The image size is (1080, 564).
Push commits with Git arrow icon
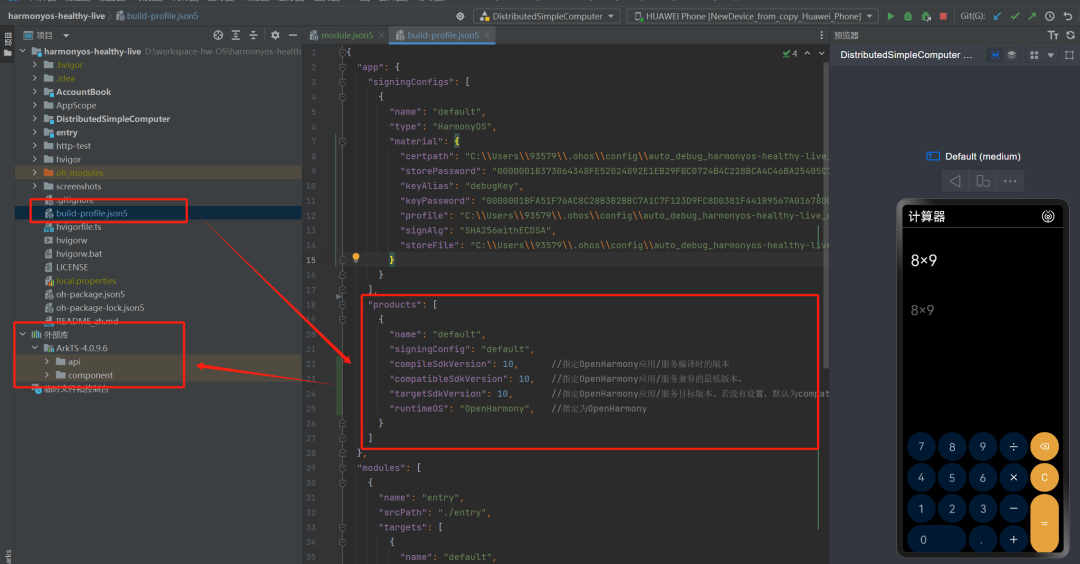1032,16
